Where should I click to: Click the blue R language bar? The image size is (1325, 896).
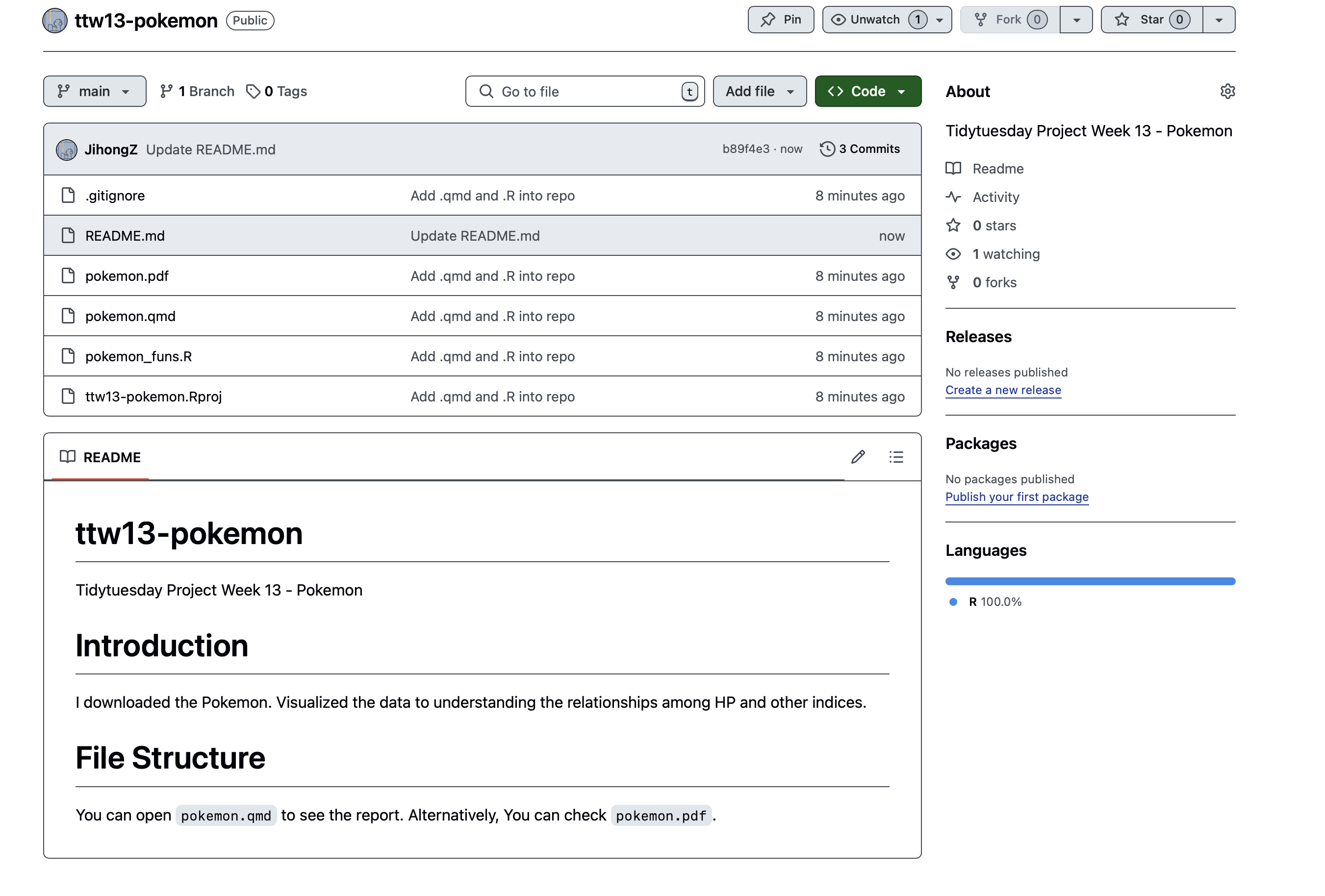1090,581
